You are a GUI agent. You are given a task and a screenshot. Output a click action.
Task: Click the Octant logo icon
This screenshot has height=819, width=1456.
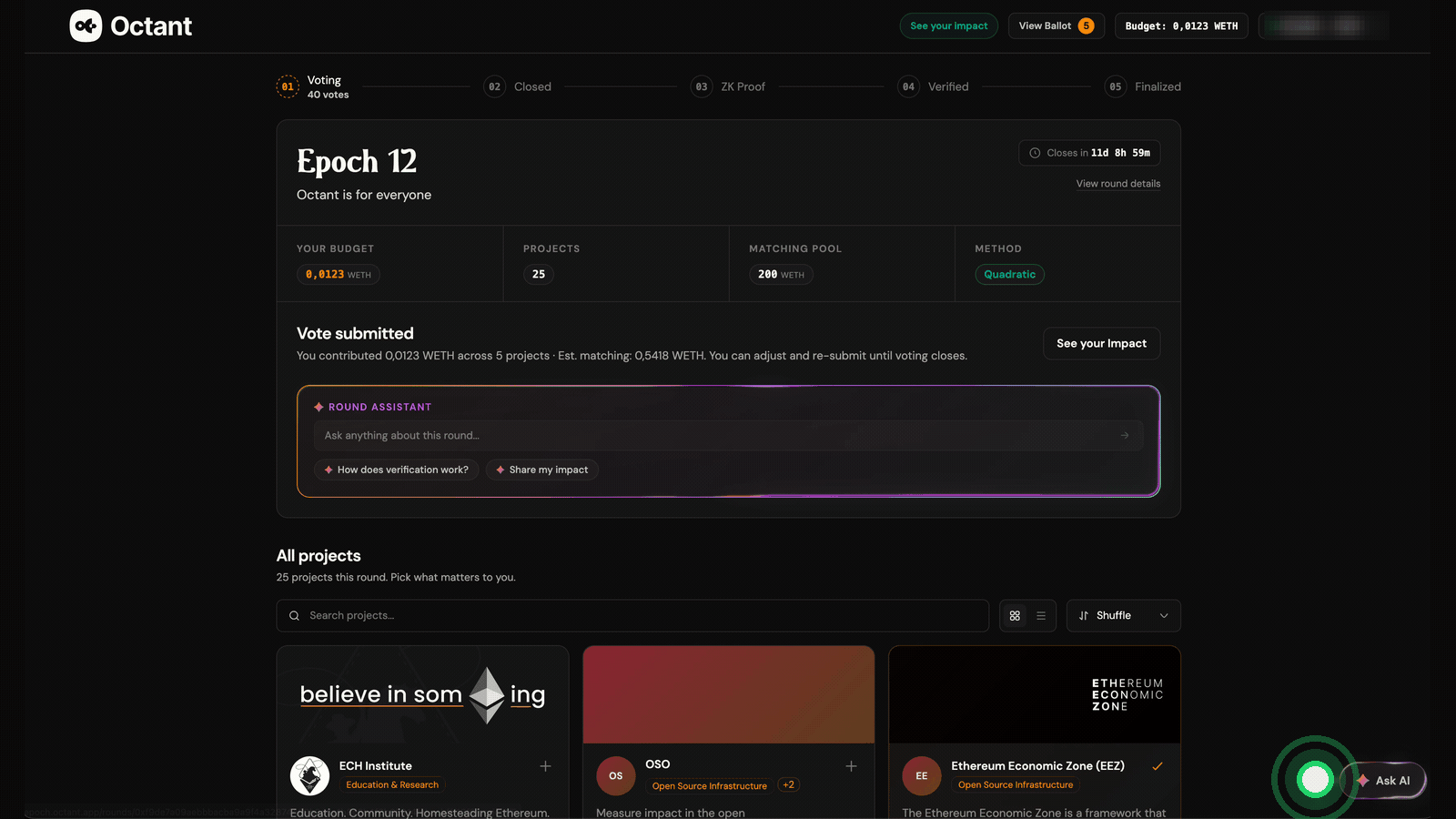click(x=86, y=25)
